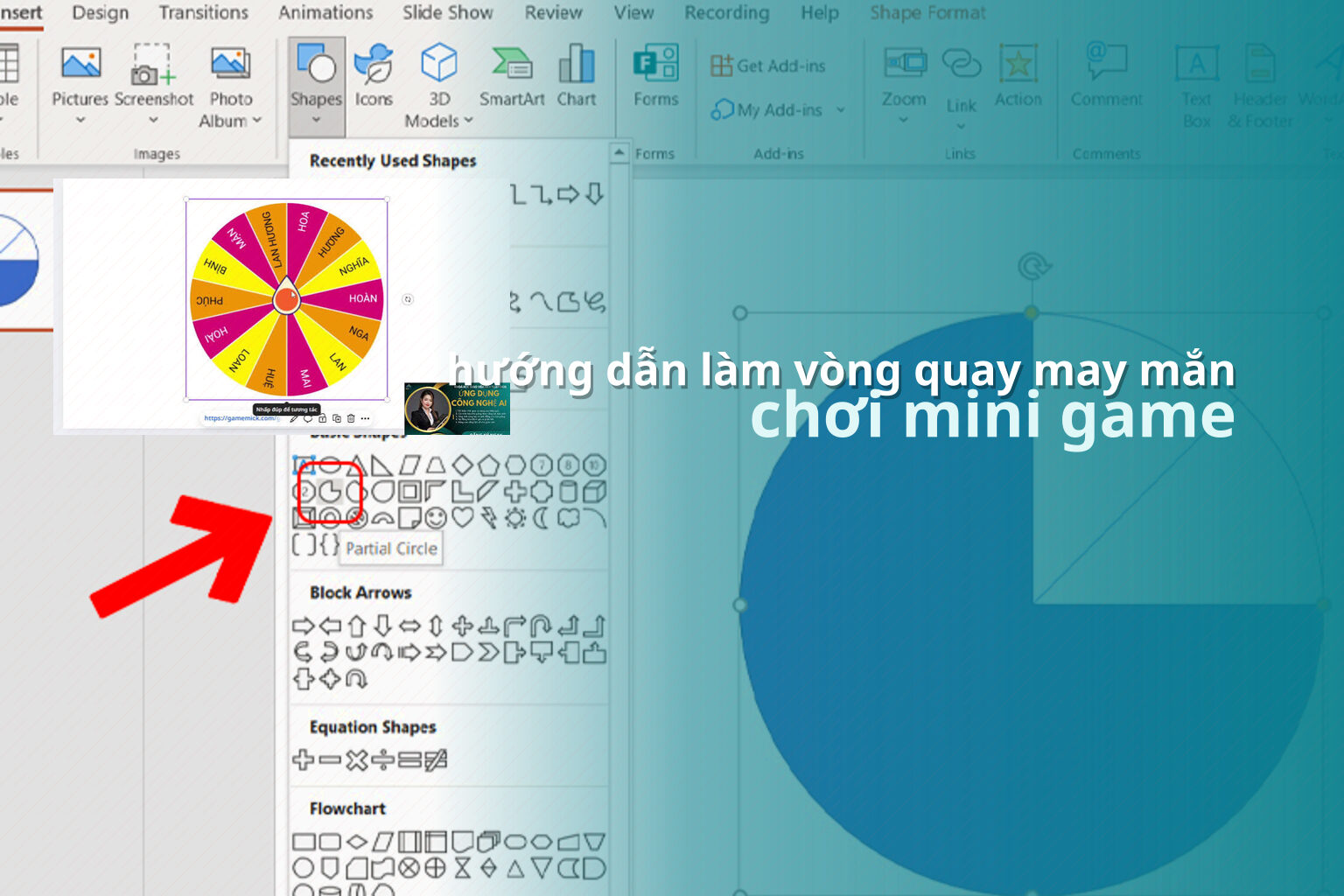Image resolution: width=1344 pixels, height=896 pixels.
Task: Select the Flowchart Decision diamond shape
Action: point(356,843)
